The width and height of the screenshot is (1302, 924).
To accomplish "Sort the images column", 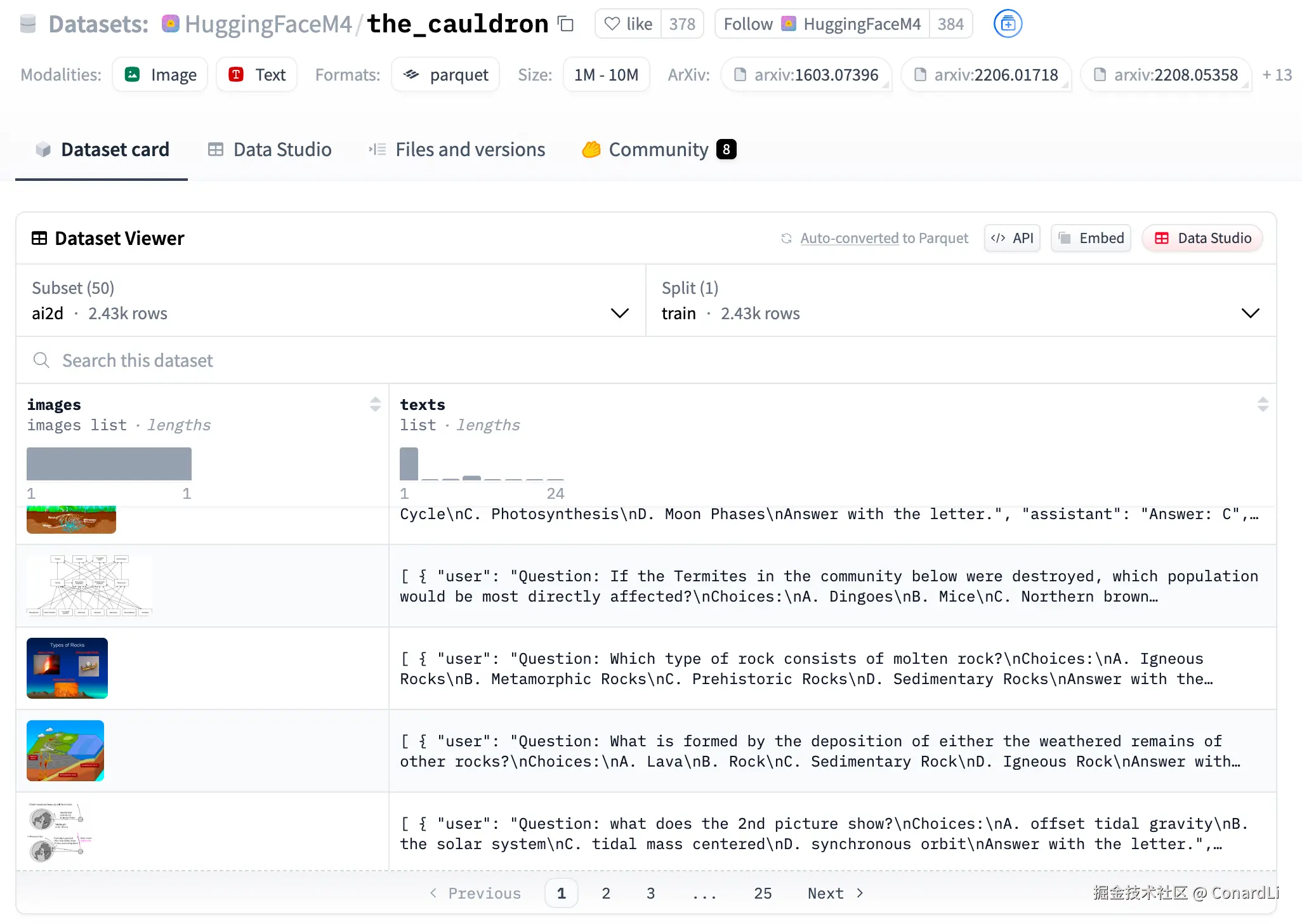I will (375, 404).
